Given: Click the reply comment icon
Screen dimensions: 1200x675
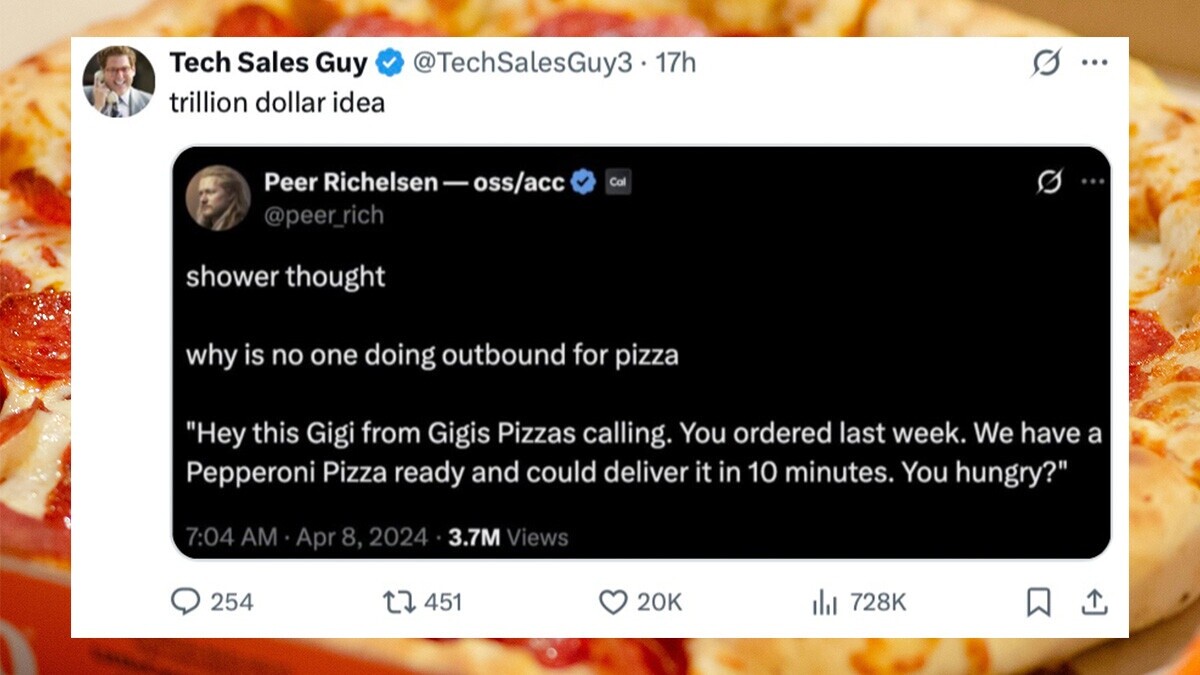Looking at the screenshot, I should pyautogui.click(x=186, y=601).
